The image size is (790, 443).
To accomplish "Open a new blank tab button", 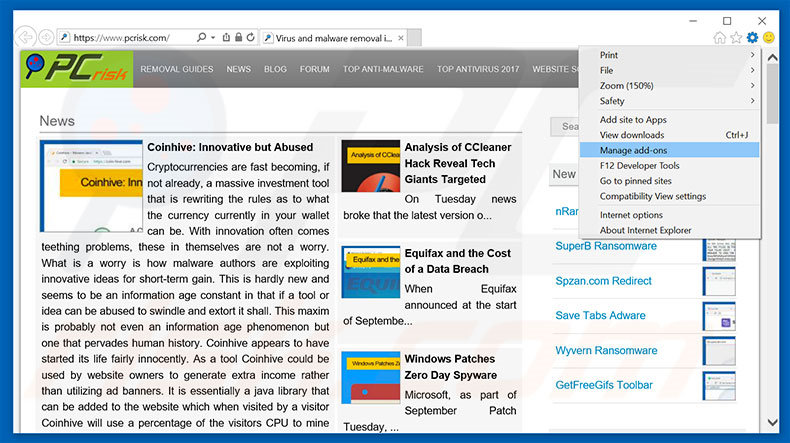I will pos(415,38).
